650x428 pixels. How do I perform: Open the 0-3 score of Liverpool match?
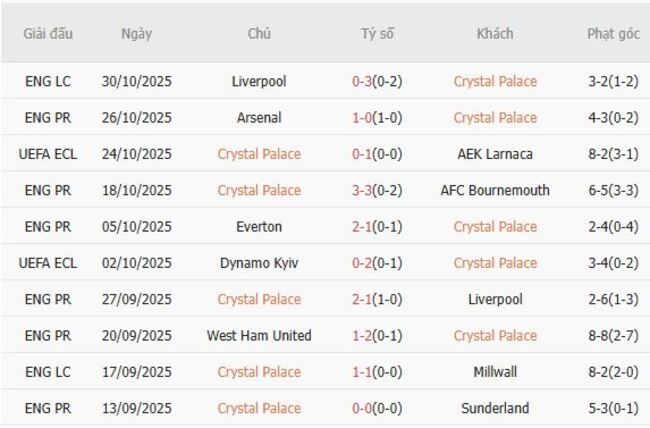(362, 81)
